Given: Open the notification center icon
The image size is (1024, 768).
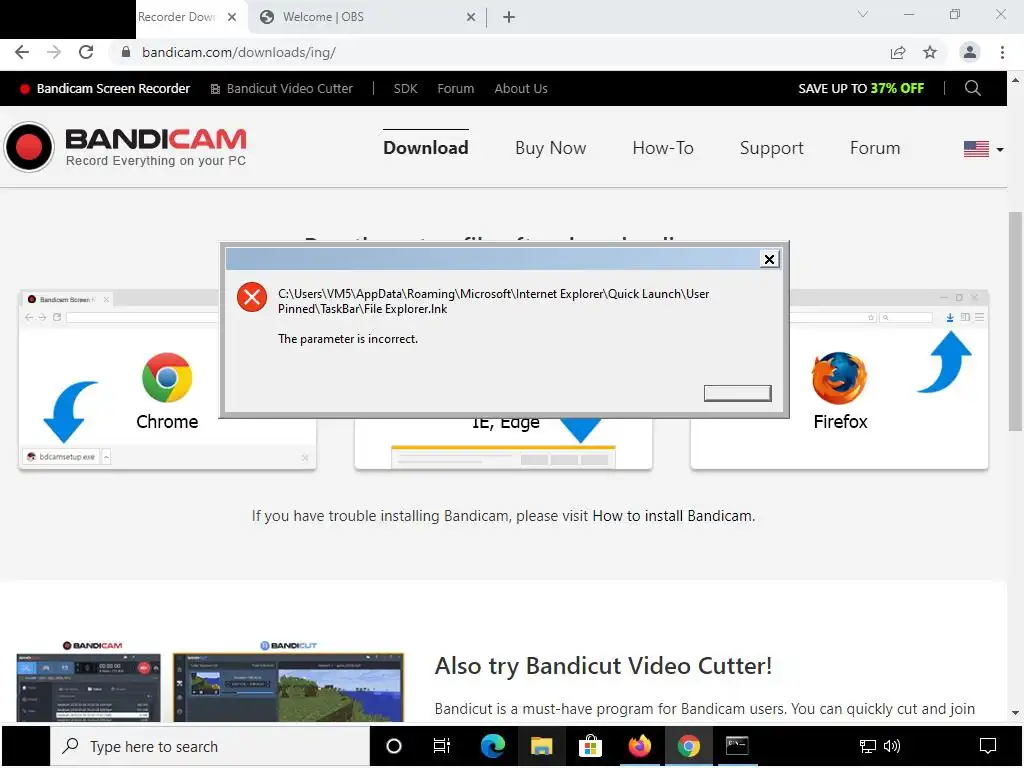Looking at the screenshot, I should click(988, 746).
